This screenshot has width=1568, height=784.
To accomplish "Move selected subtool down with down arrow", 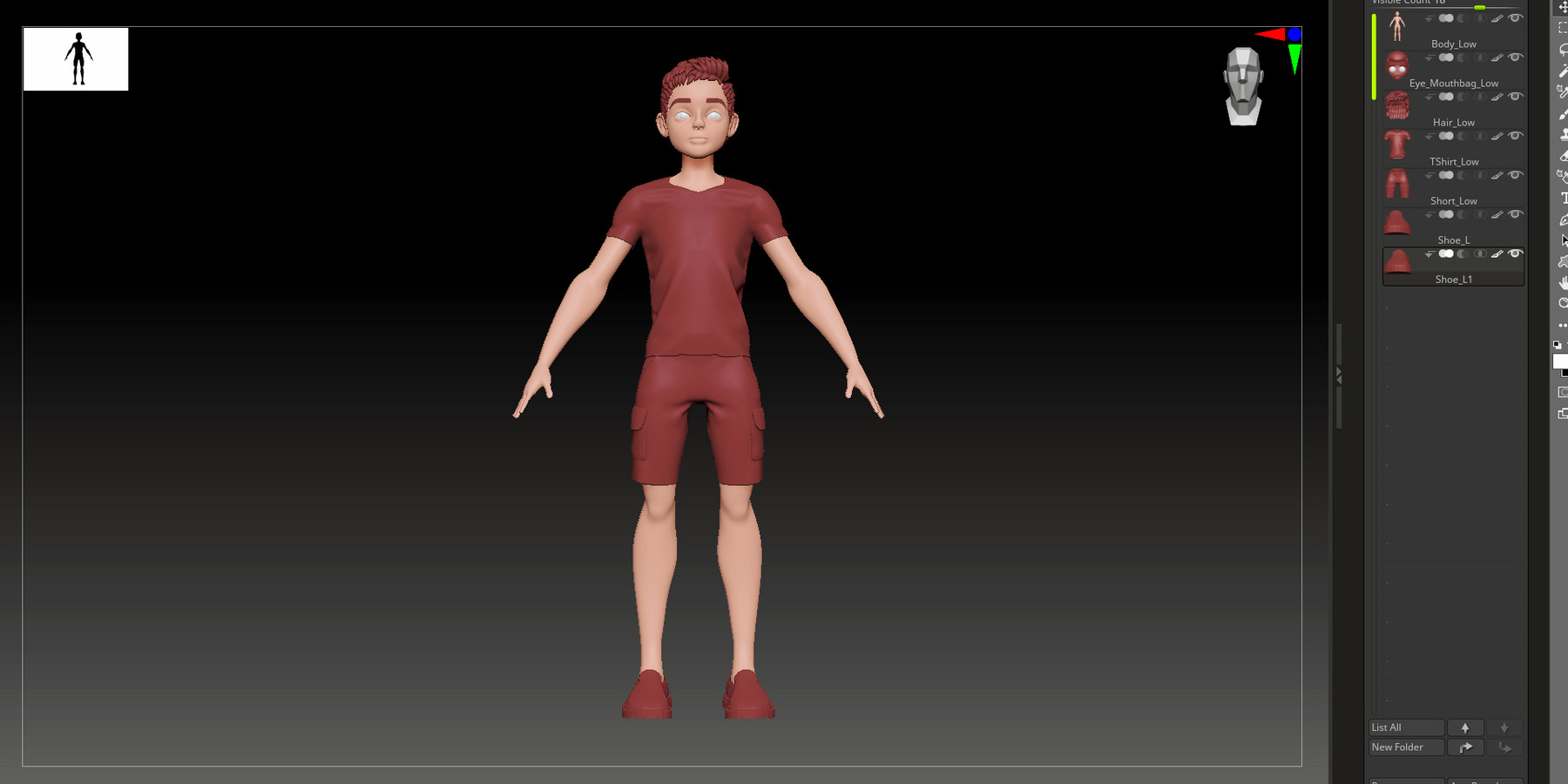I will tap(1504, 727).
